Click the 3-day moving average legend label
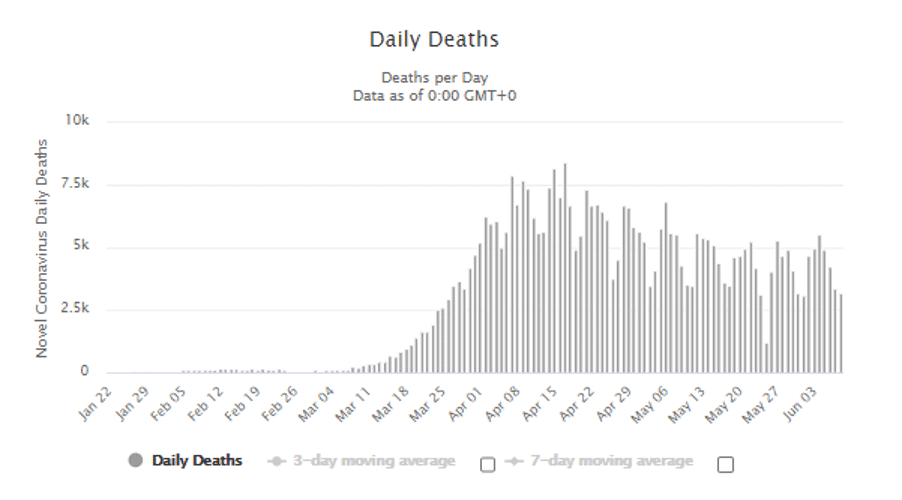The image size is (902, 500). tap(374, 461)
